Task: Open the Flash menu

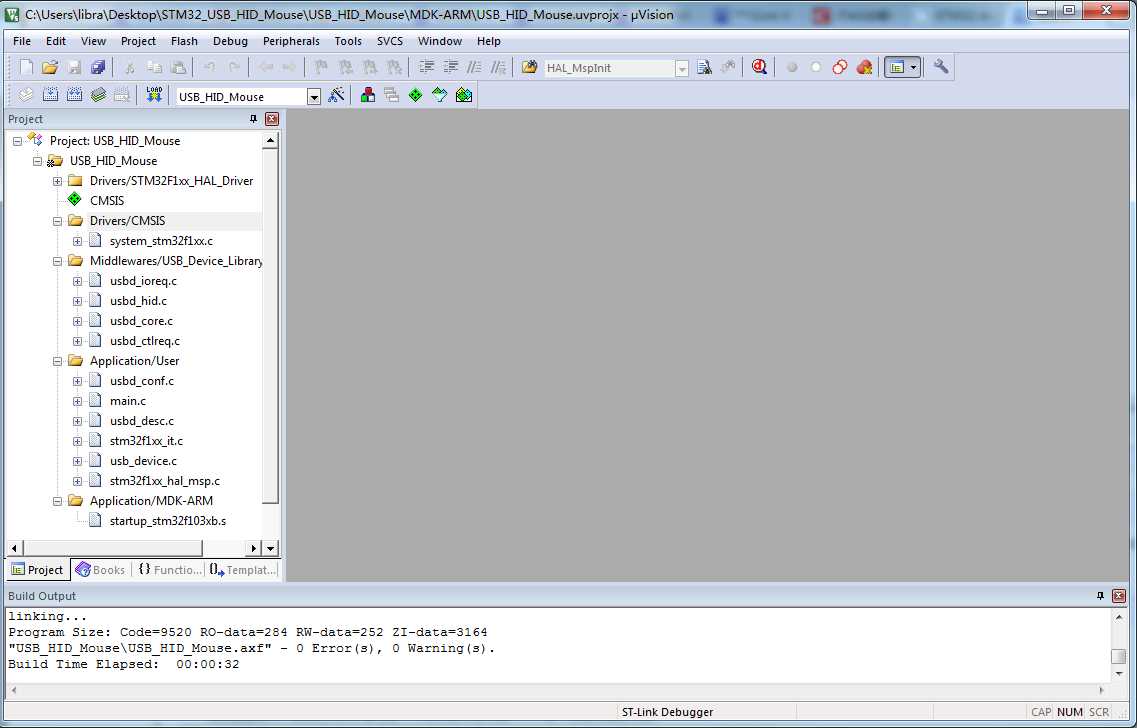Action: click(x=184, y=41)
